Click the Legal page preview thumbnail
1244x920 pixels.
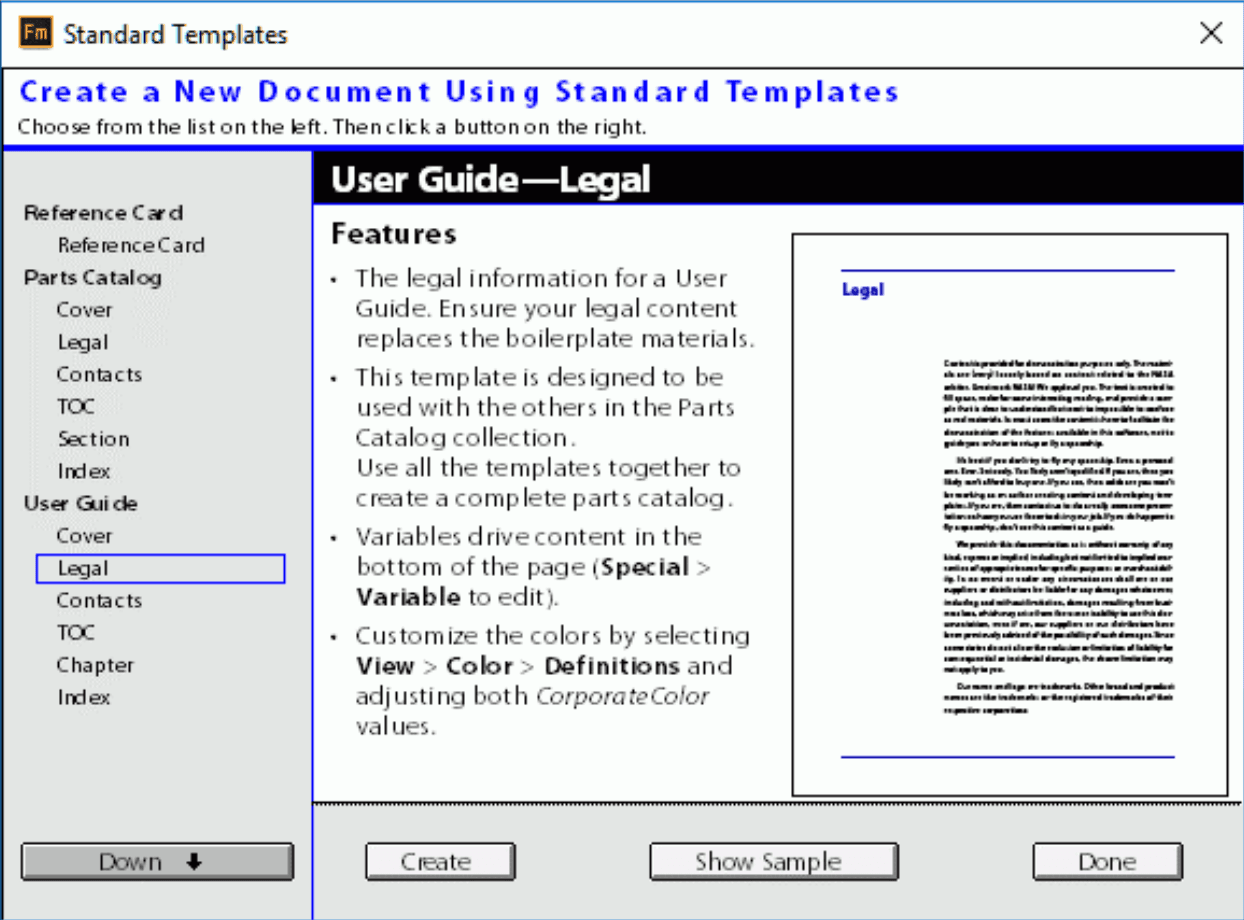(x=1009, y=515)
